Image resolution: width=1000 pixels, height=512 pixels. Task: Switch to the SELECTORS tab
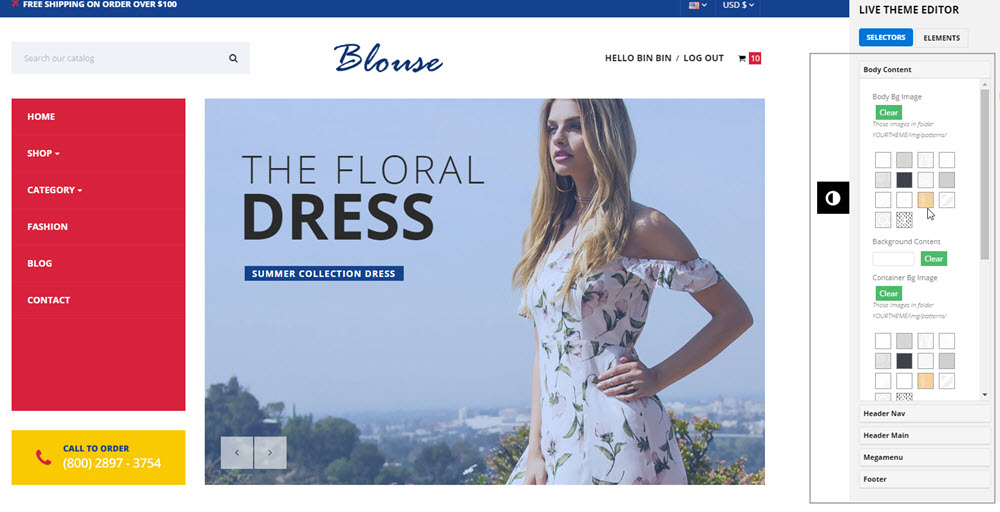click(886, 38)
